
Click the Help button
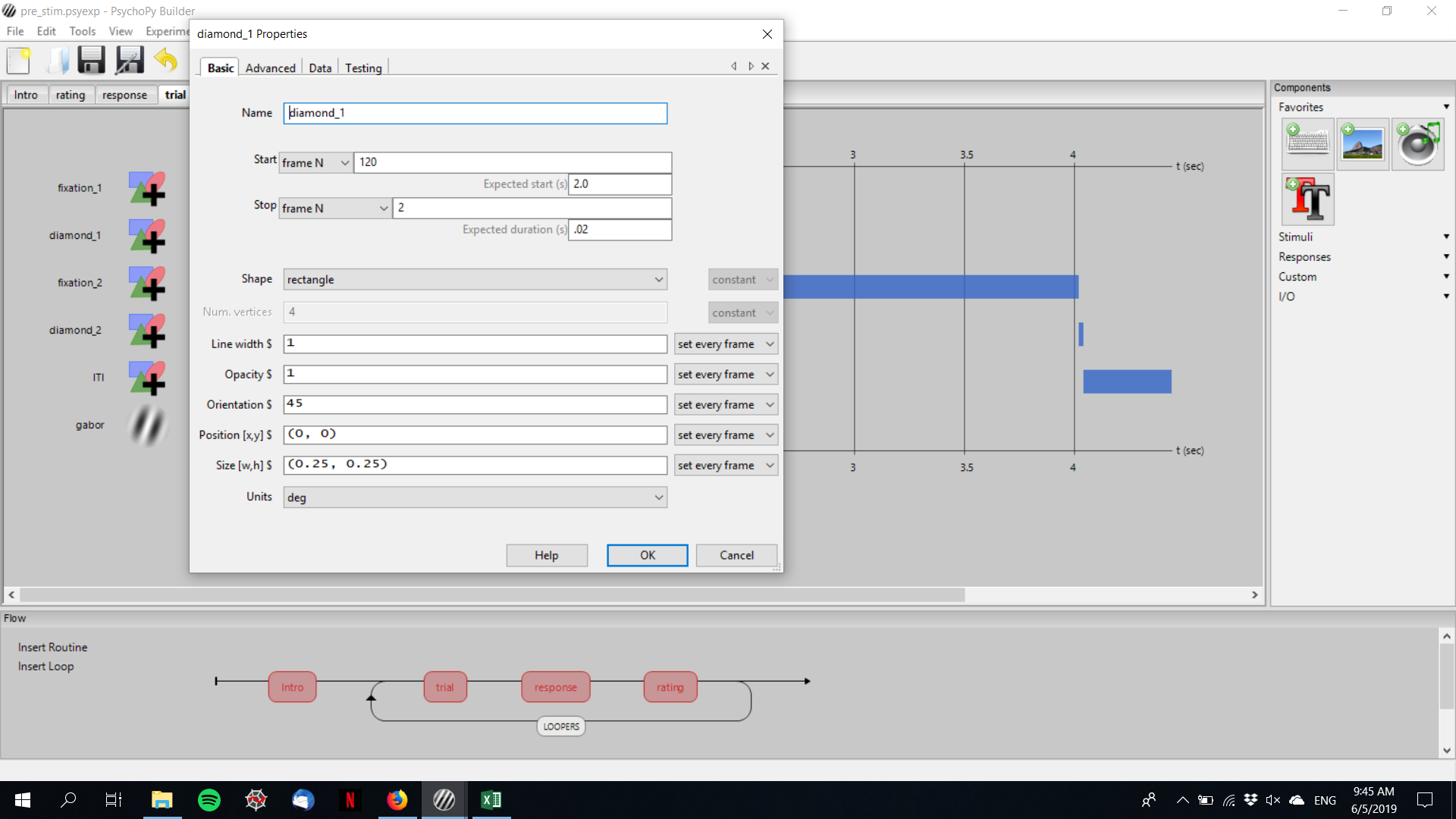pos(546,555)
